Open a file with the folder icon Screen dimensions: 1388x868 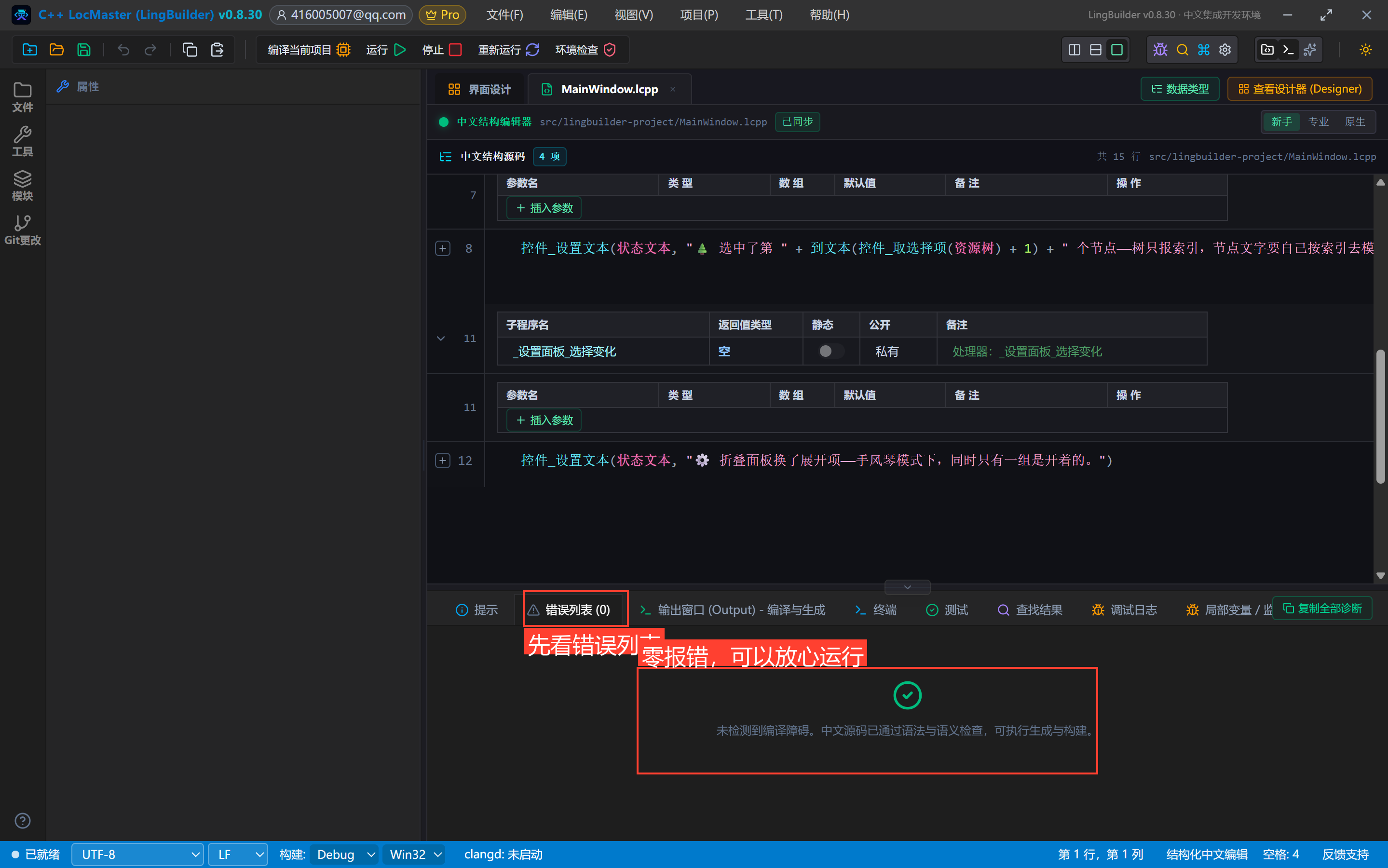coord(57,50)
